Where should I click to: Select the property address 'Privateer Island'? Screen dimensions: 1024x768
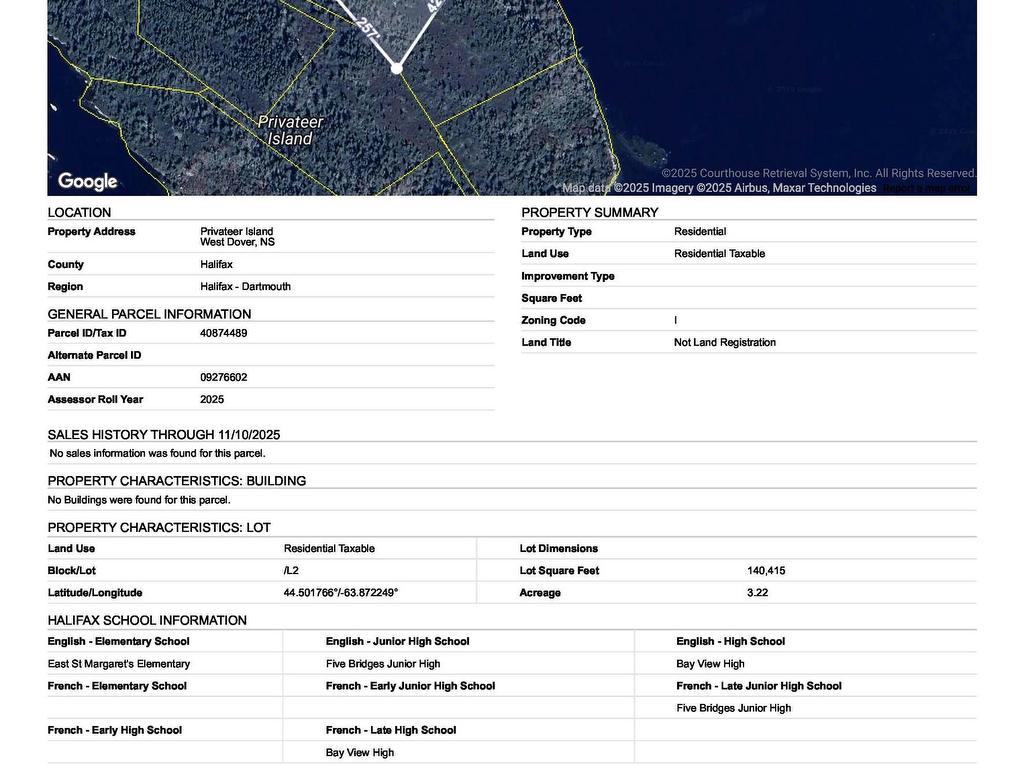coord(236,231)
